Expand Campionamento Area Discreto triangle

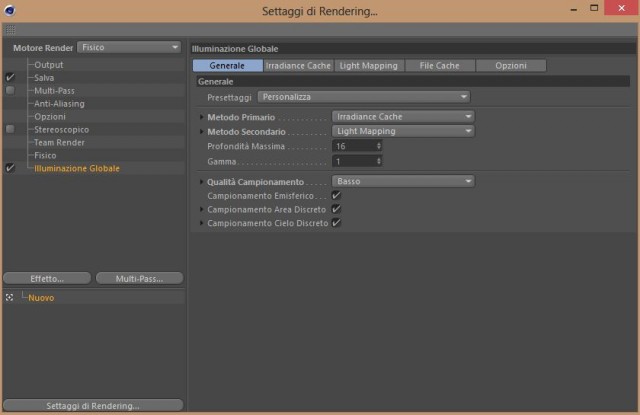click(201, 209)
